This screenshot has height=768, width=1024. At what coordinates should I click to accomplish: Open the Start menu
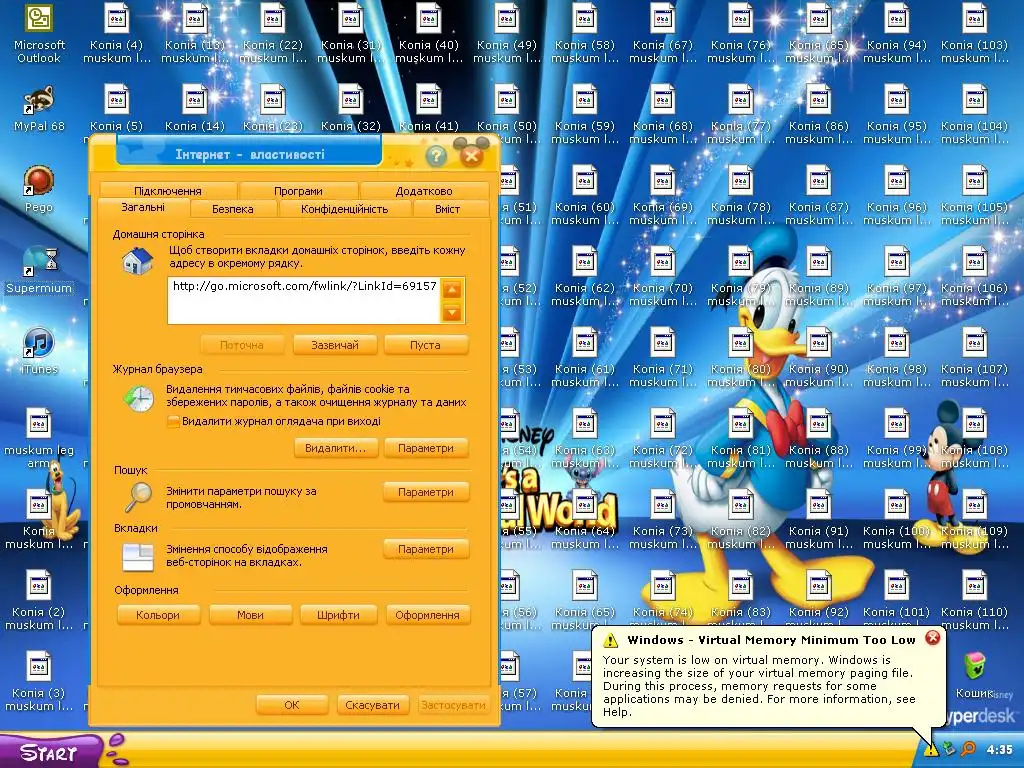coord(51,752)
